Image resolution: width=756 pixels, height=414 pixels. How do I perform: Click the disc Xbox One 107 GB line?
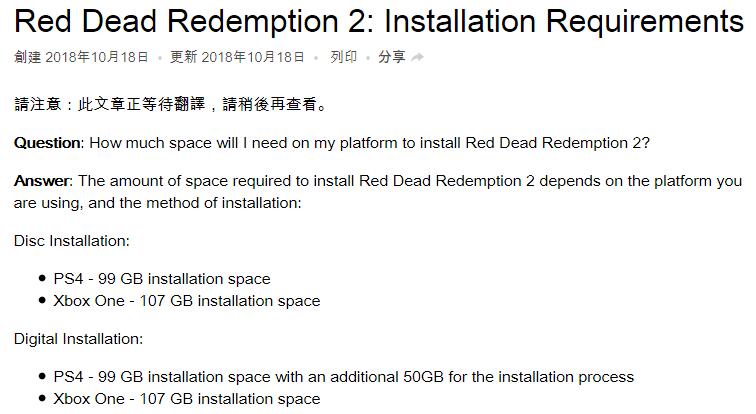187,301
